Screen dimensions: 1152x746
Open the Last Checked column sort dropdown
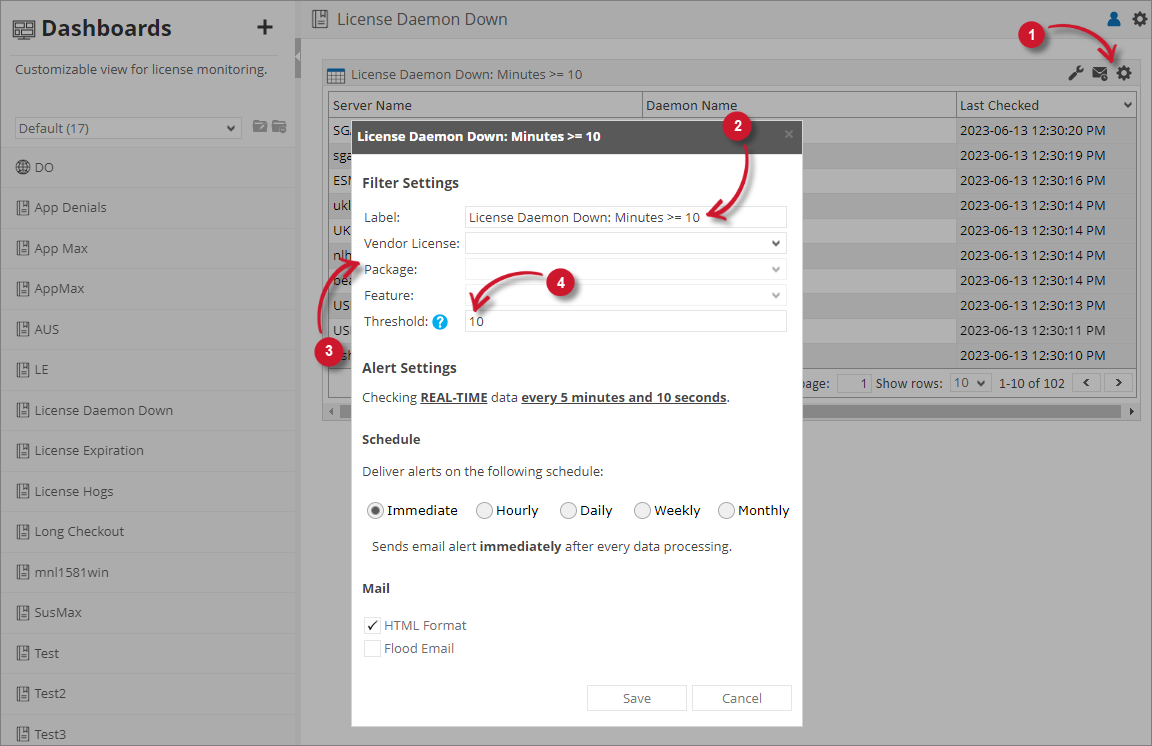pyautogui.click(x=1128, y=105)
